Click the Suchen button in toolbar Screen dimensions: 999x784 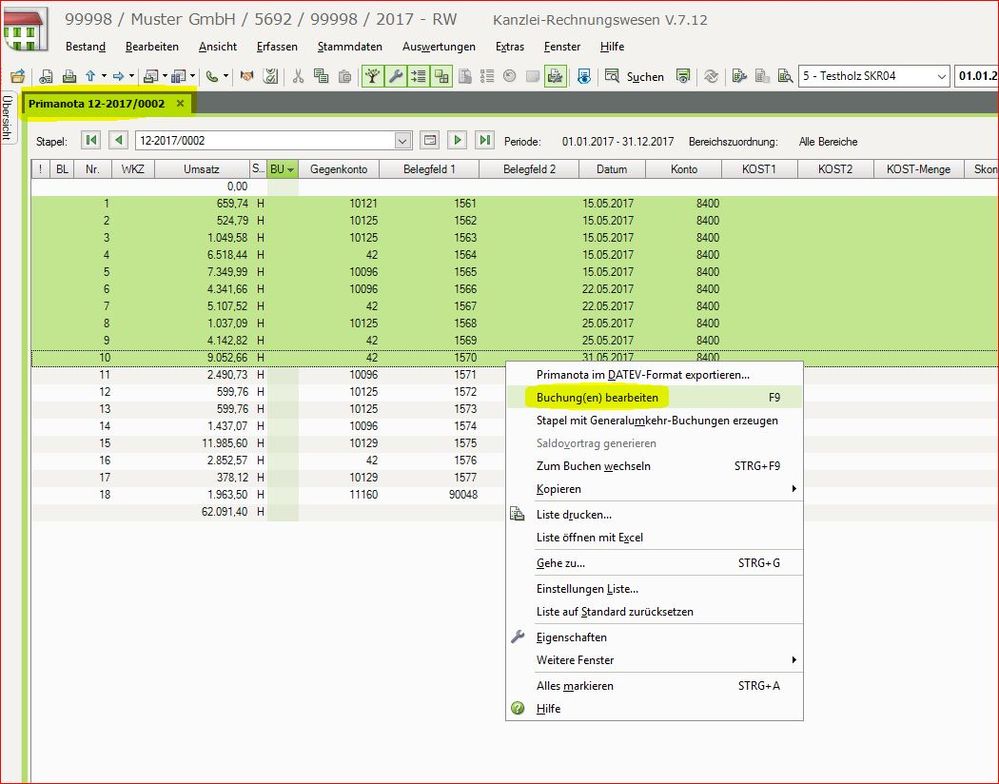644,77
